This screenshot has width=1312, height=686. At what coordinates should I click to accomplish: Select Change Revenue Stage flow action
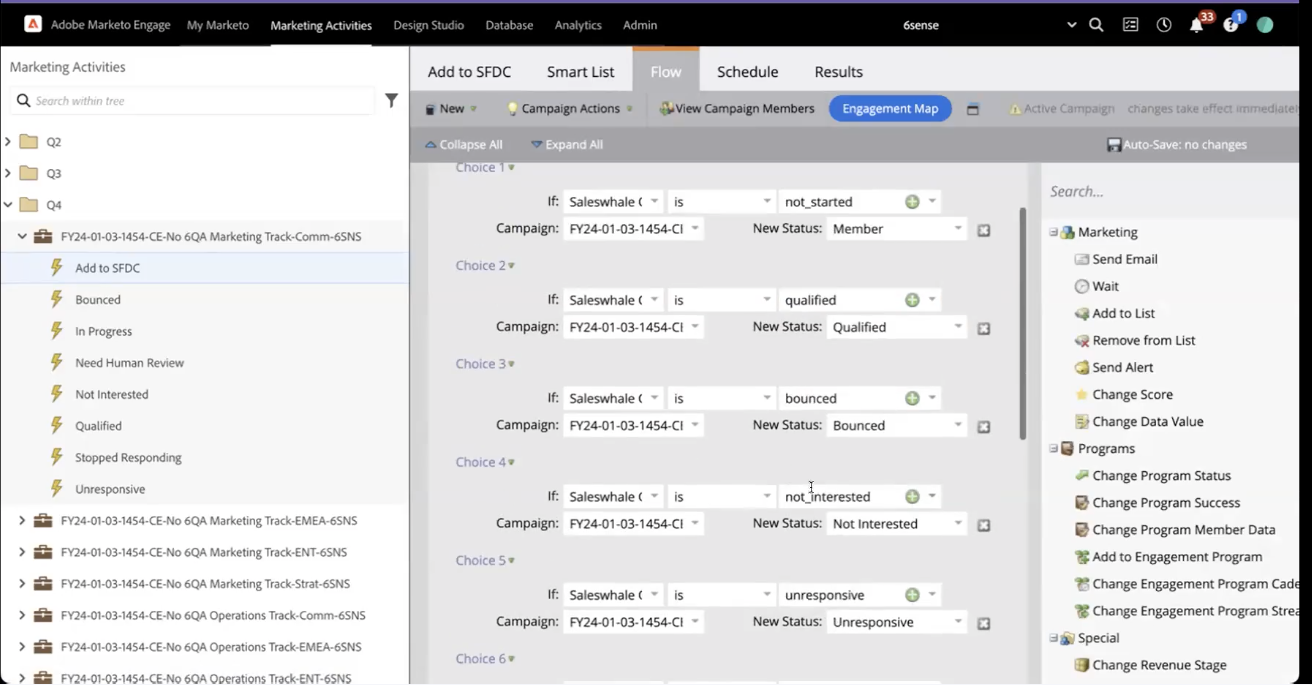(1150, 665)
